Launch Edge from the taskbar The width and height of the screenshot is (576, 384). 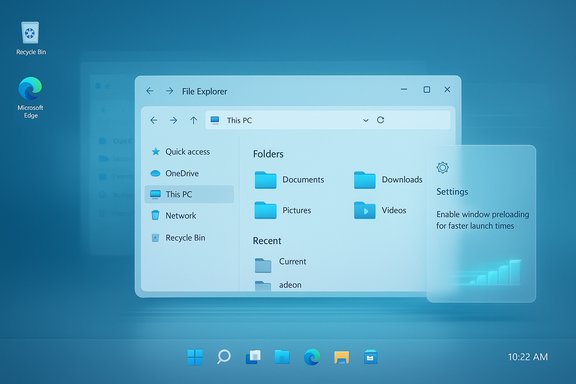pyautogui.click(x=312, y=357)
